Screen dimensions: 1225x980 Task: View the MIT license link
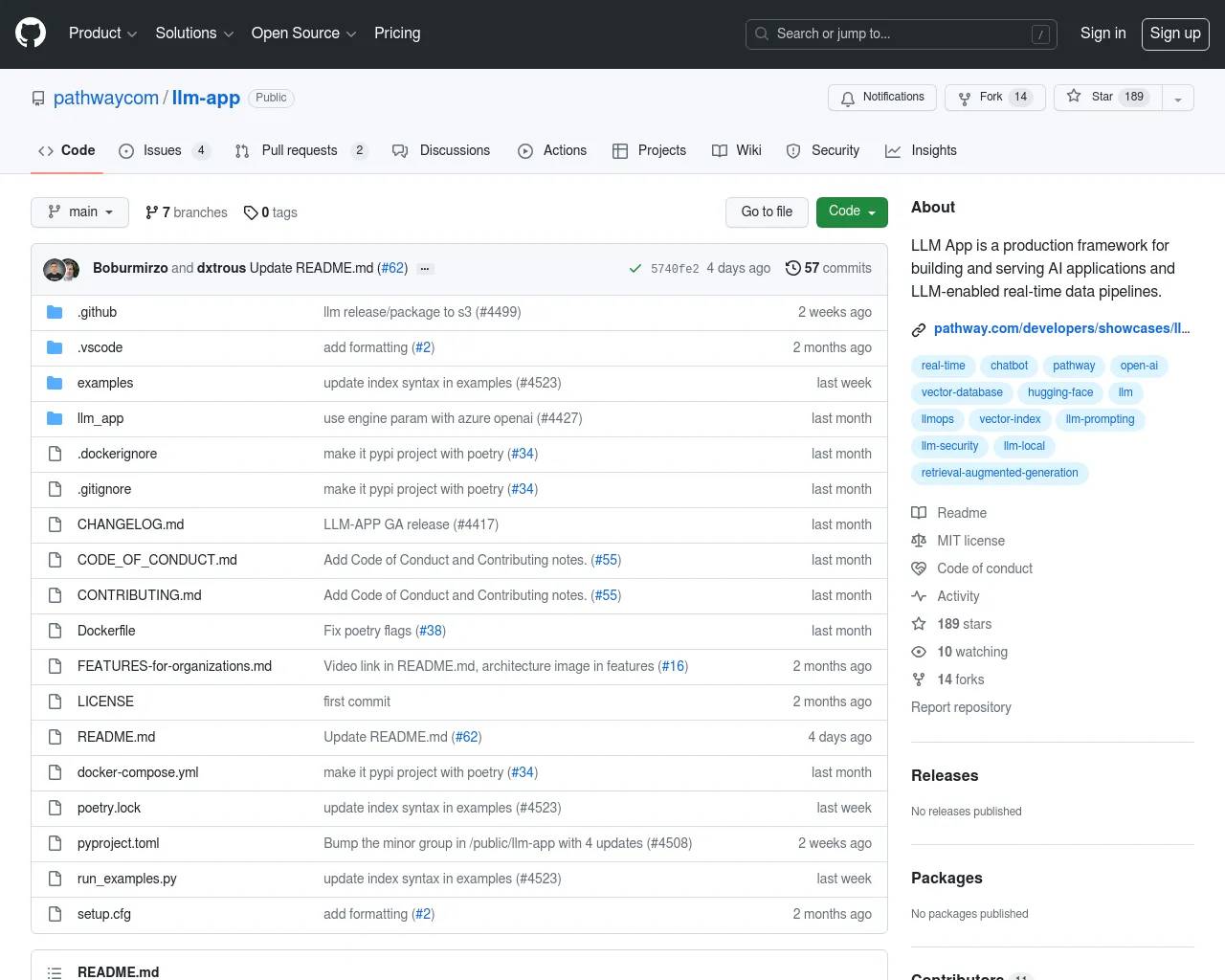click(958, 541)
